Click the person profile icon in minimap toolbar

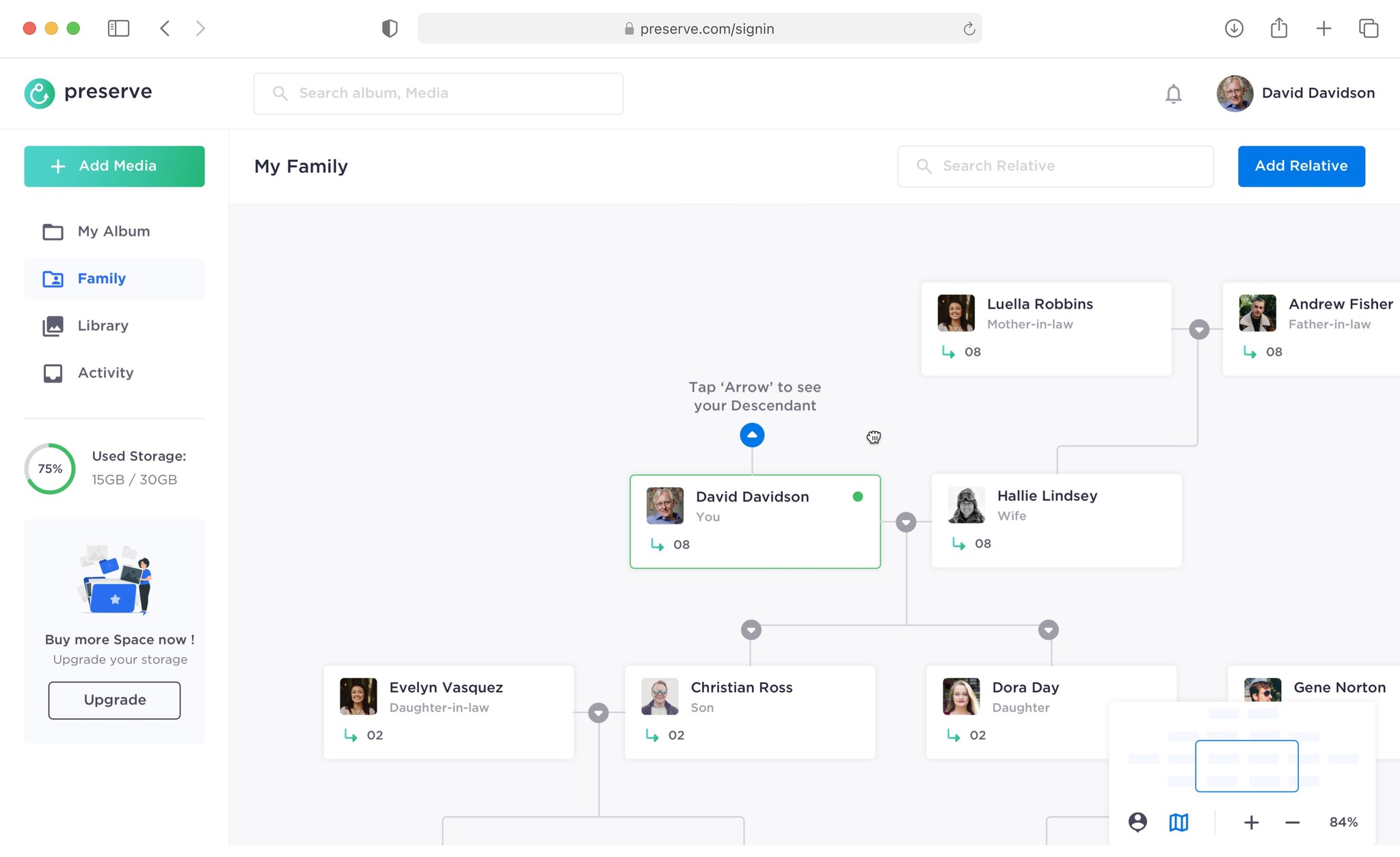tap(1137, 822)
